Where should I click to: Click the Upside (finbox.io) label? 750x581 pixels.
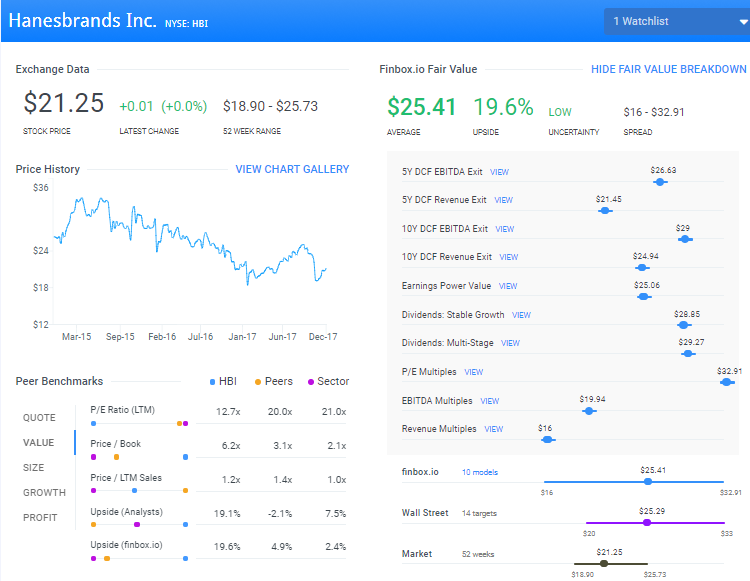126,545
